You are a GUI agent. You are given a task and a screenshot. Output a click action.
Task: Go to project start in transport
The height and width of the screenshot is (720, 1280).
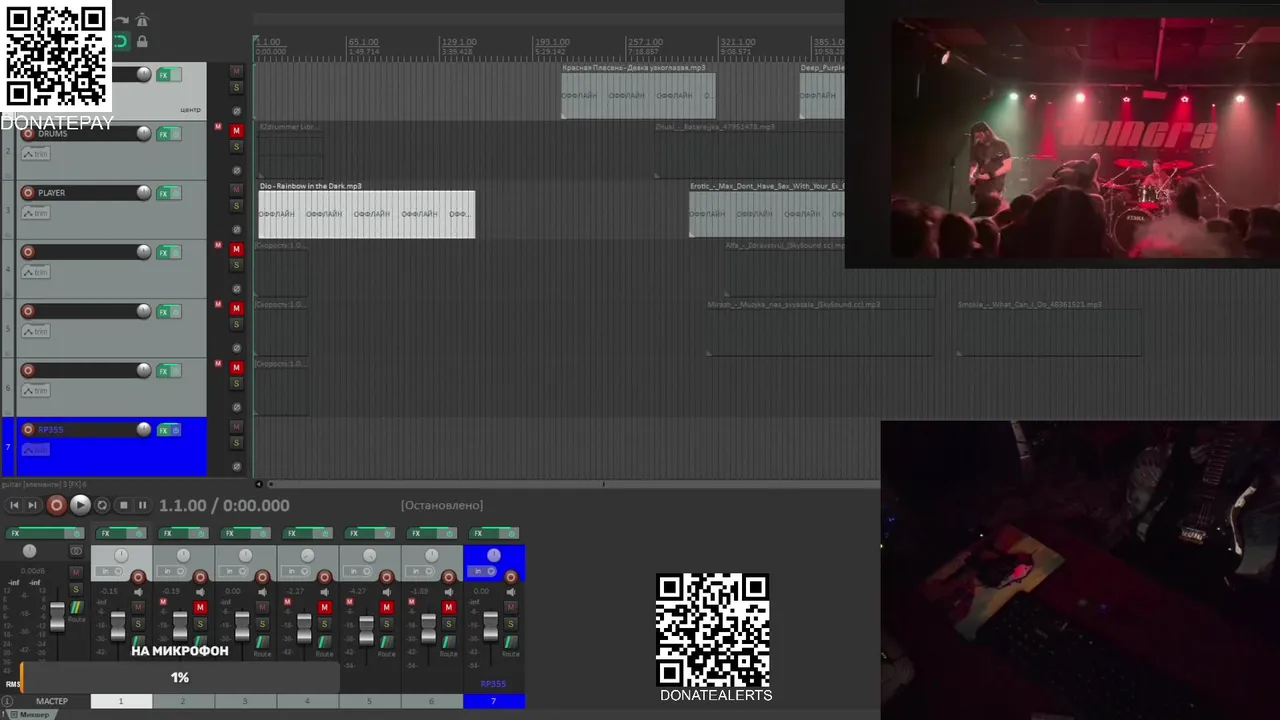pyautogui.click(x=14, y=506)
